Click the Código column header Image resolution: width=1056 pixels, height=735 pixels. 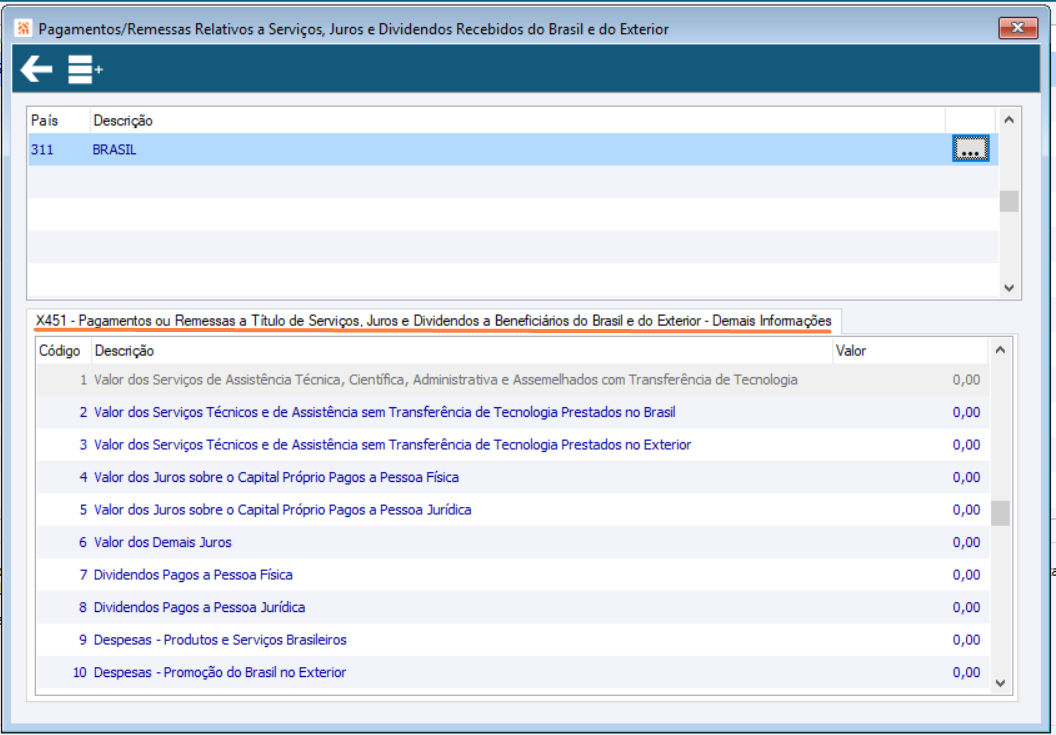point(63,351)
